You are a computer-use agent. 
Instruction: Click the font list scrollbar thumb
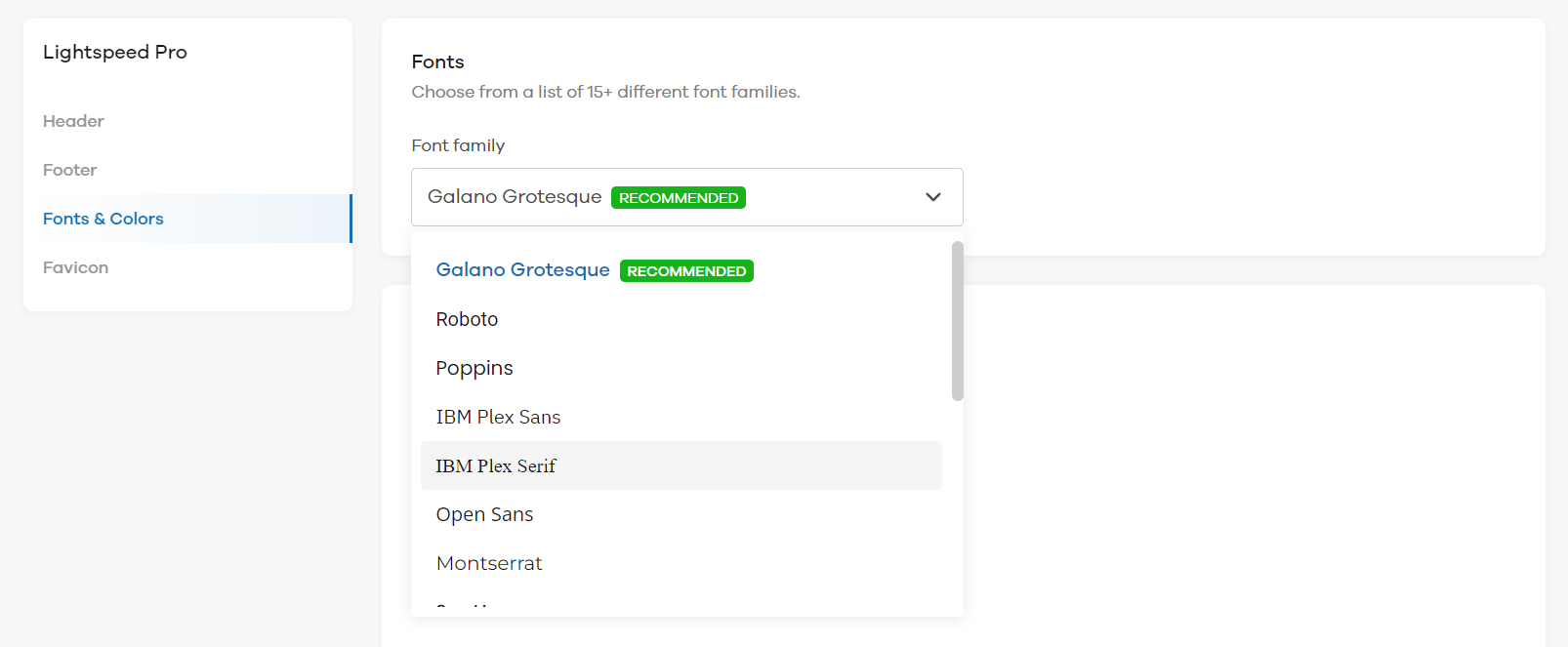(958, 320)
